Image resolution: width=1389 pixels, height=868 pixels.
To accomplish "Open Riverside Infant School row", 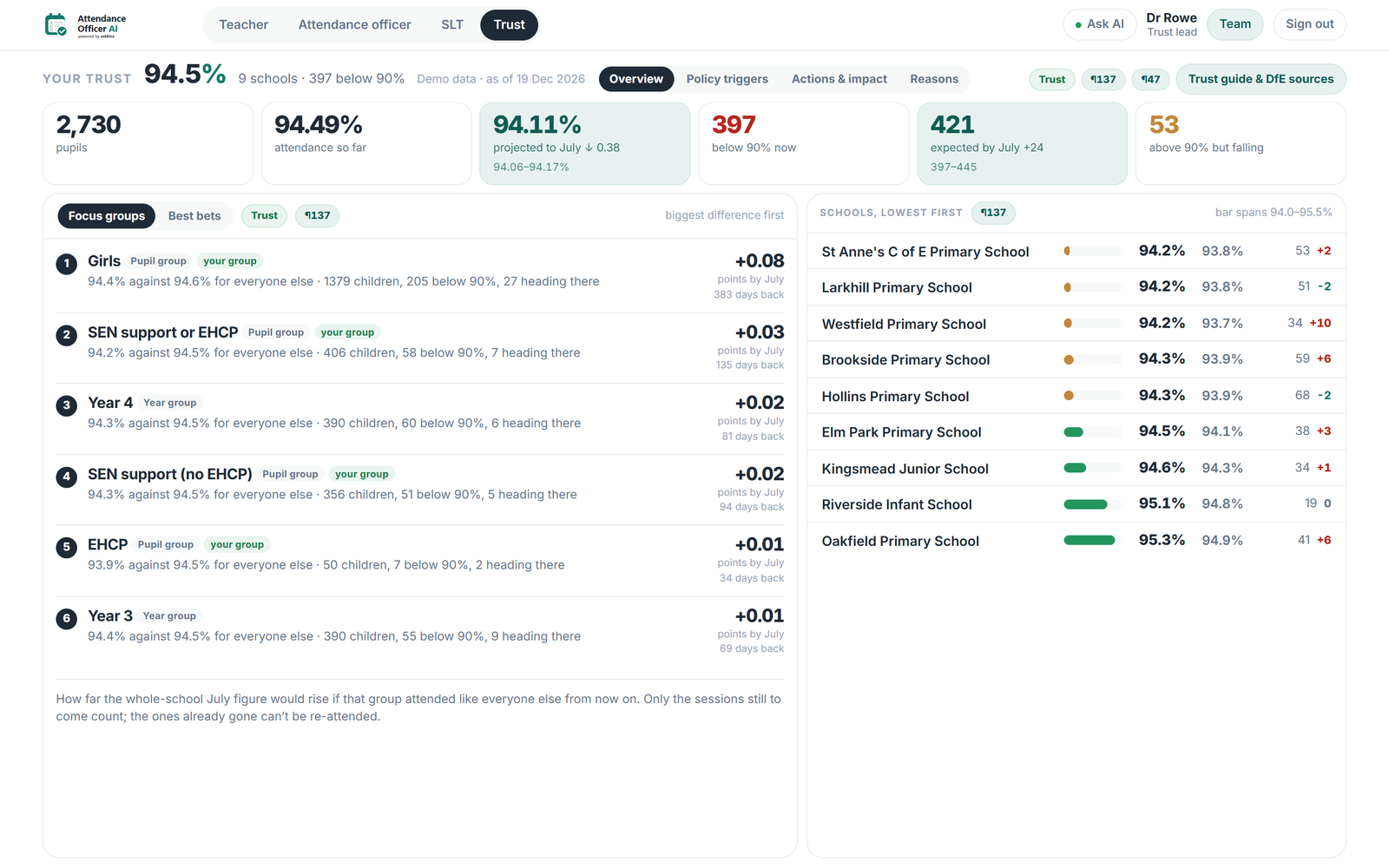I will point(1076,504).
